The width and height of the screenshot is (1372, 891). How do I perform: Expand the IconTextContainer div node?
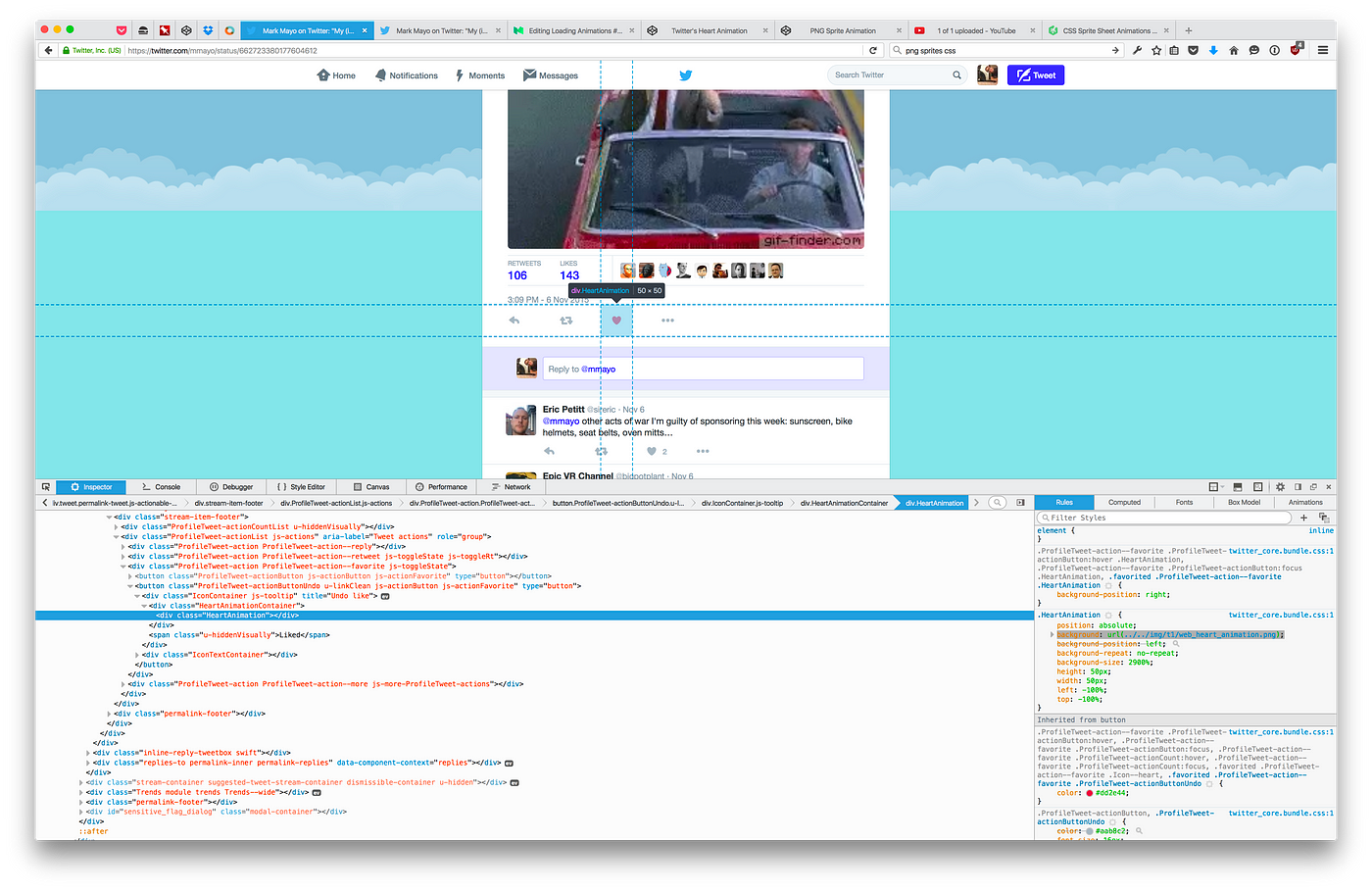pyautogui.click(x=137, y=655)
